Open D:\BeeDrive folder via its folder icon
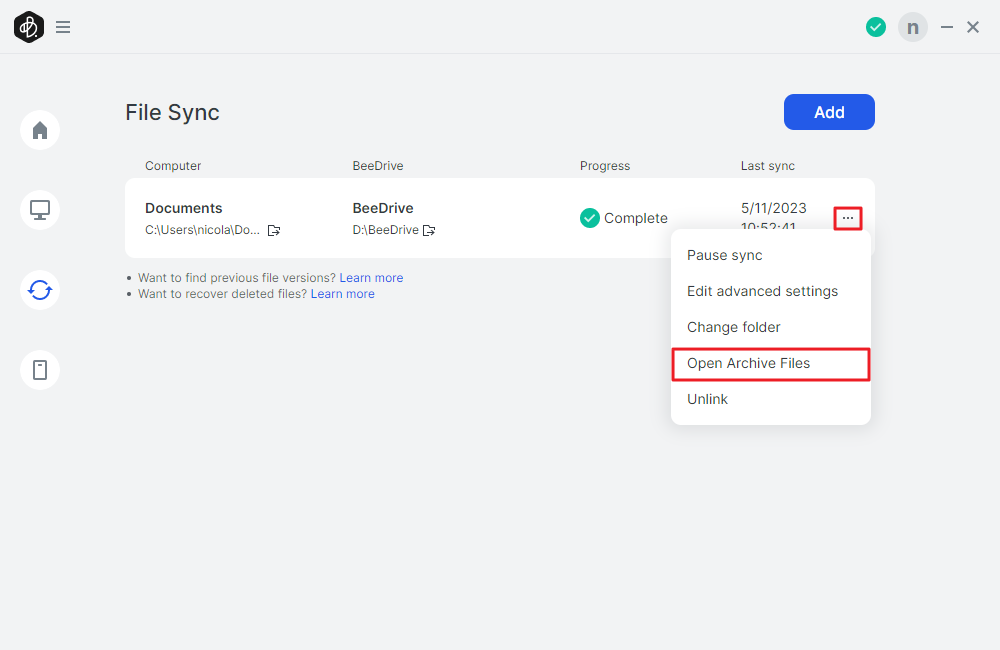This screenshot has height=650, width=1000. click(429, 230)
